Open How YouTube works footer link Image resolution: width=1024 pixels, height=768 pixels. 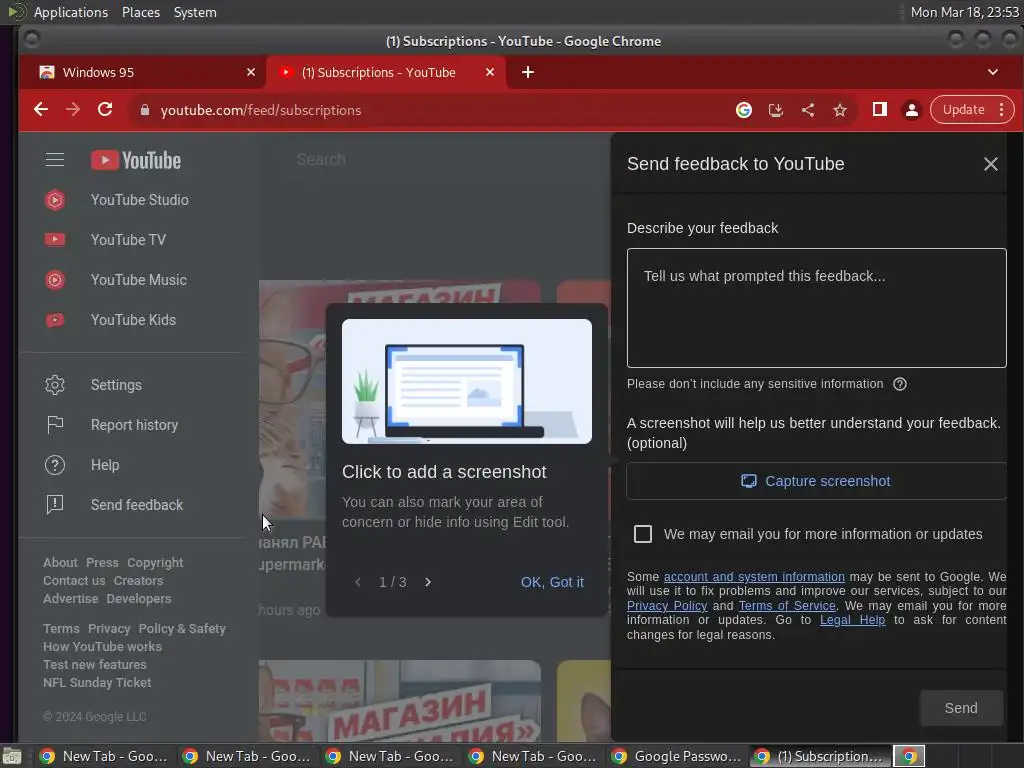click(103, 647)
